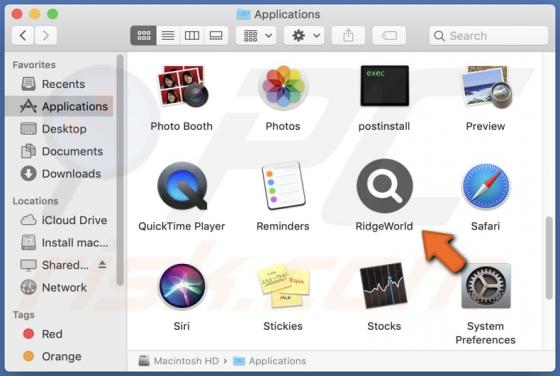Image resolution: width=560 pixels, height=376 pixels.
Task: Filter by the Red tag
Action: pyautogui.click(x=60, y=334)
